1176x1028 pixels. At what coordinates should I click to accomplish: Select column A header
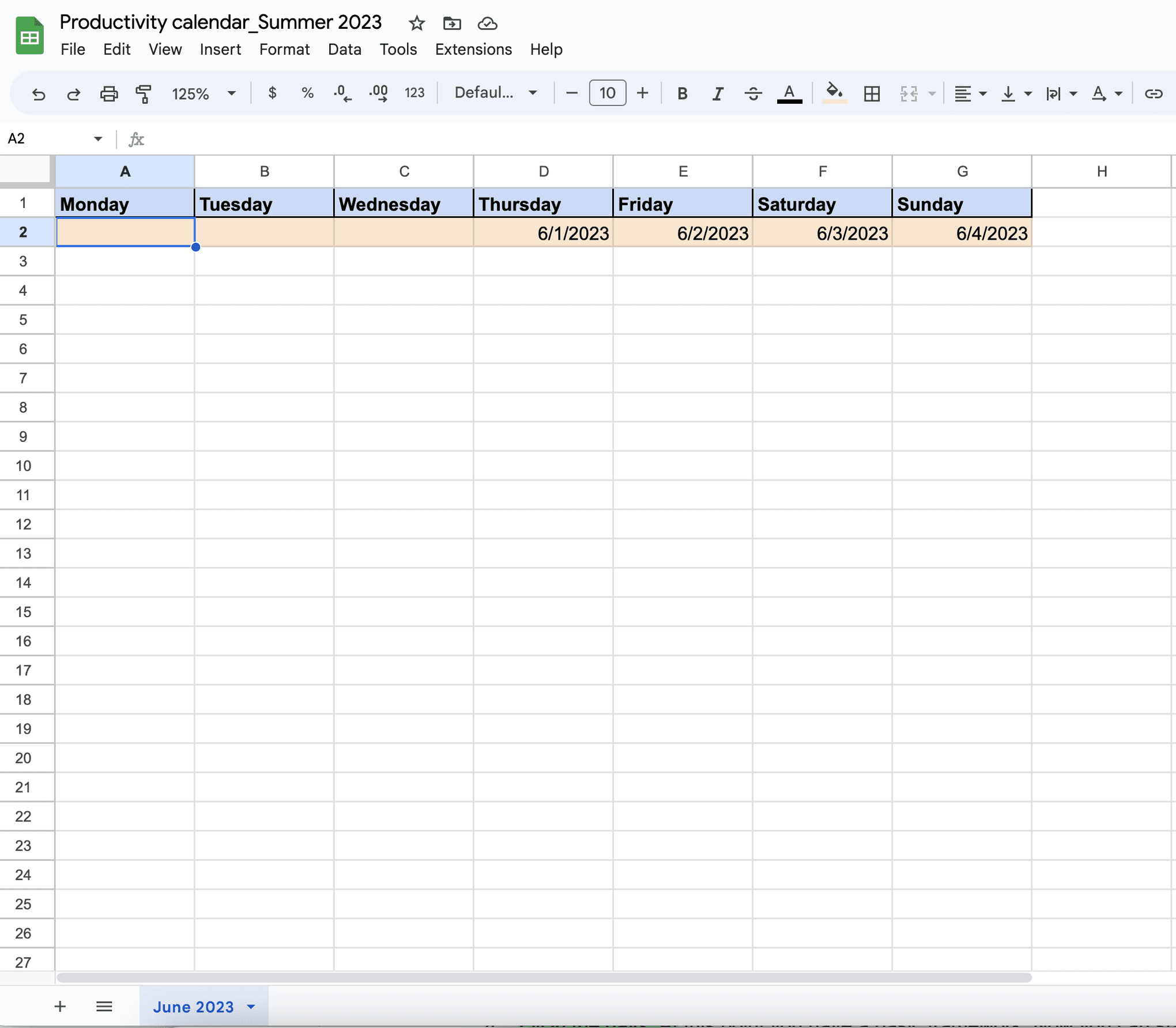(125, 171)
